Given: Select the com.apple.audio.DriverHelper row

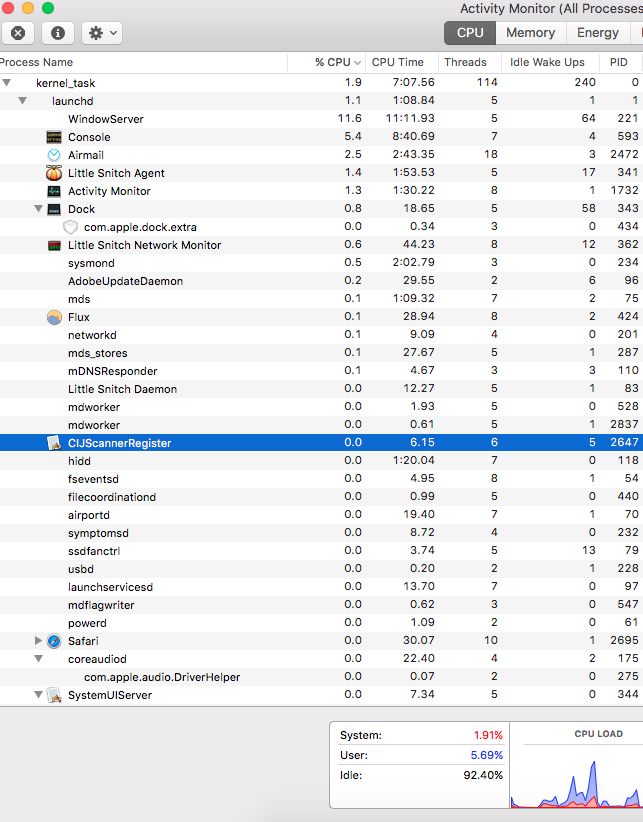Looking at the screenshot, I should (321, 677).
